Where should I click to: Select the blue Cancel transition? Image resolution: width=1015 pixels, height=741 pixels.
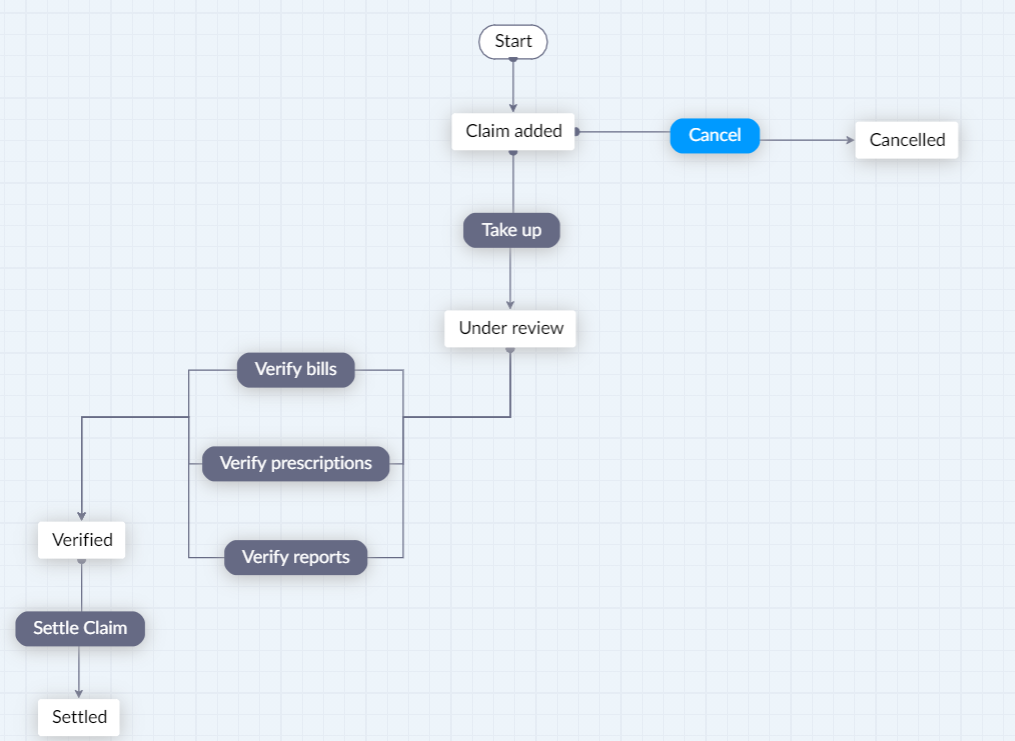pyautogui.click(x=714, y=135)
